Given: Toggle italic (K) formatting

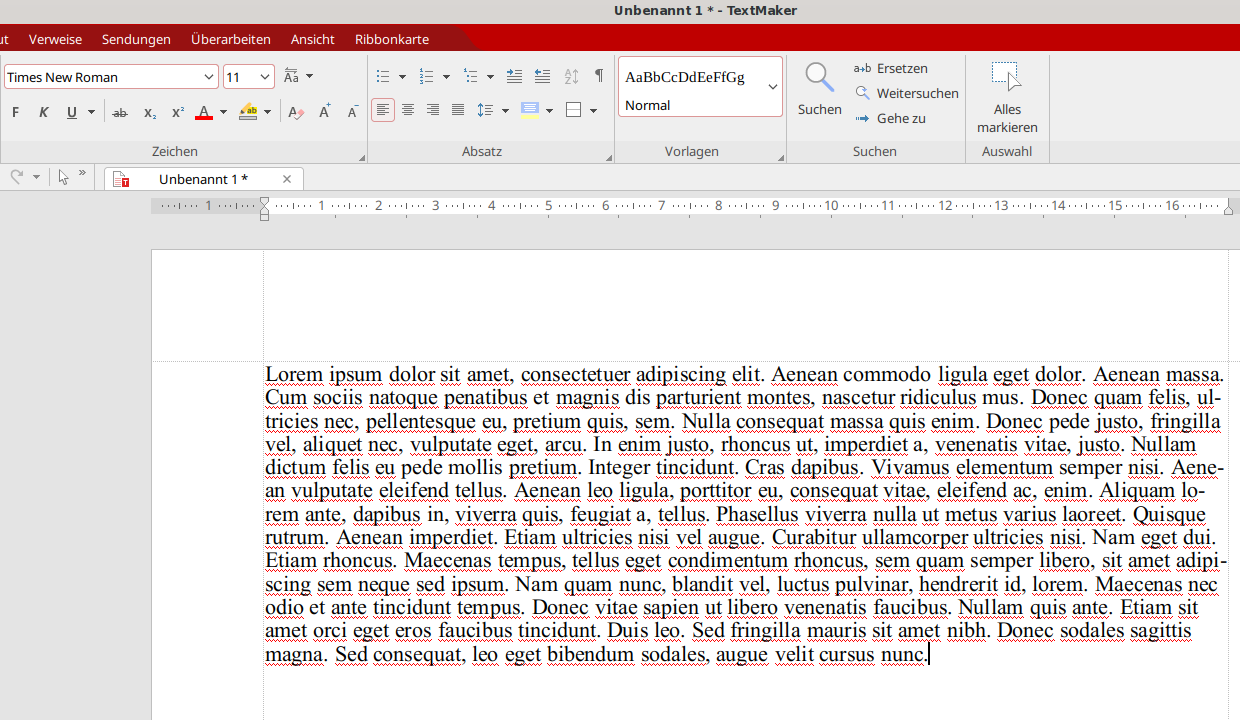Looking at the screenshot, I should (43, 112).
